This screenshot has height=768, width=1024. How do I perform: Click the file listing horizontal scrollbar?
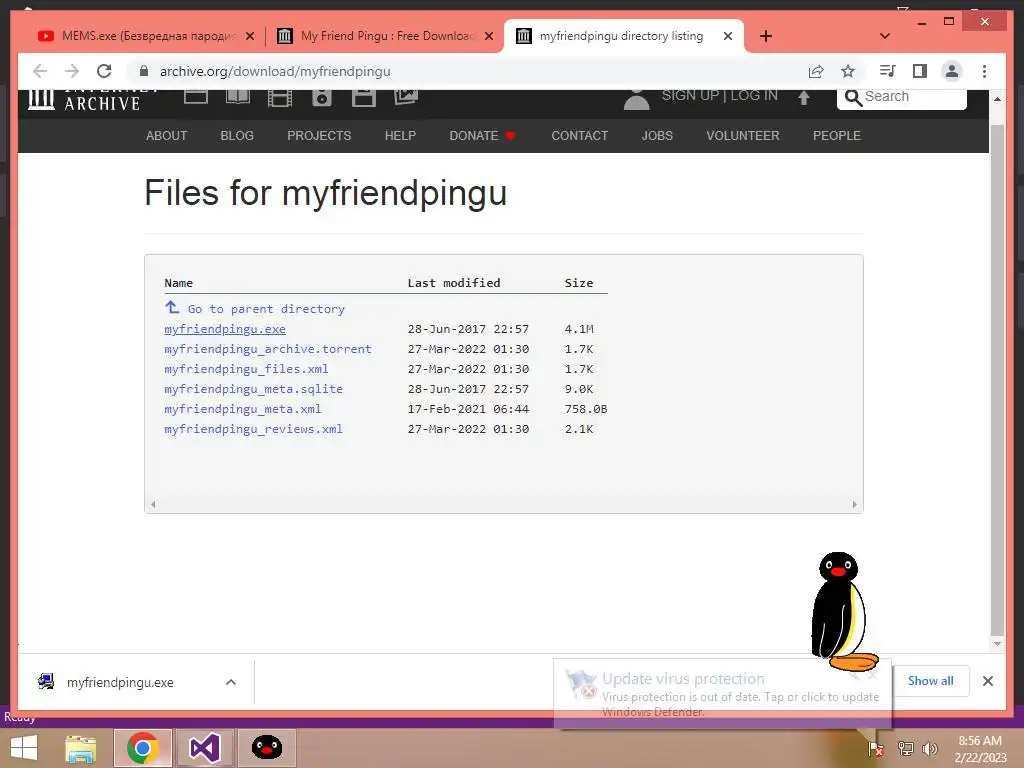coord(504,504)
